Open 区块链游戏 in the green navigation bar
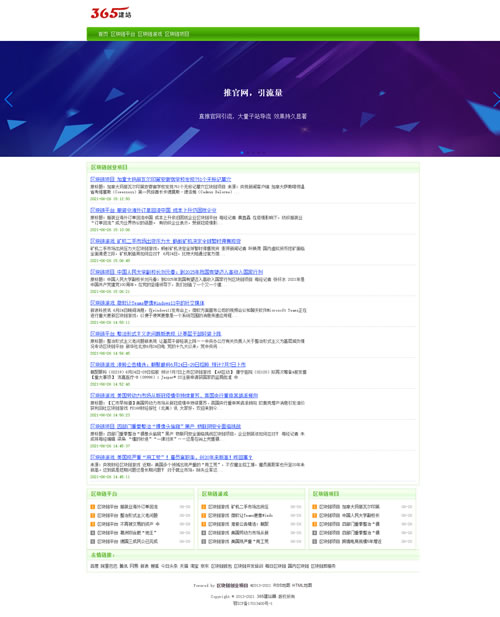This screenshot has width=500, height=617. [150, 34]
